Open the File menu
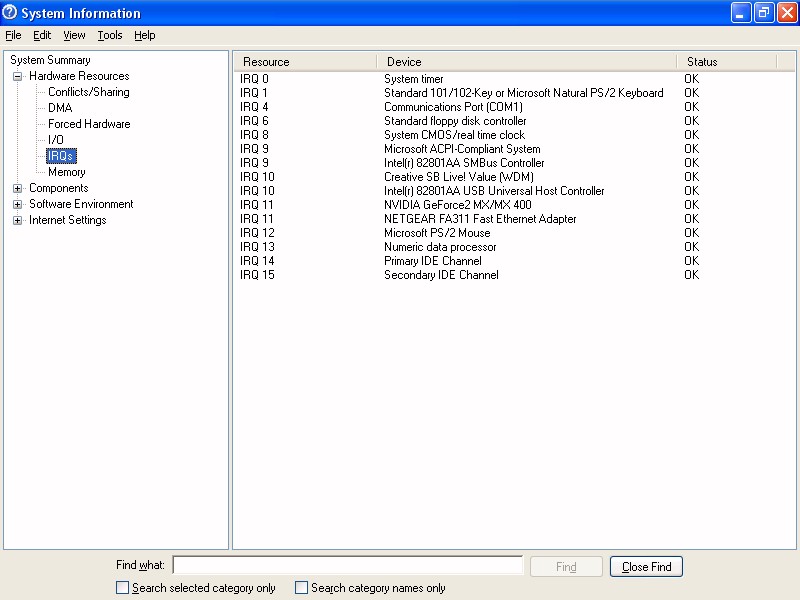Screen dimensions: 800x600 click(x=13, y=35)
